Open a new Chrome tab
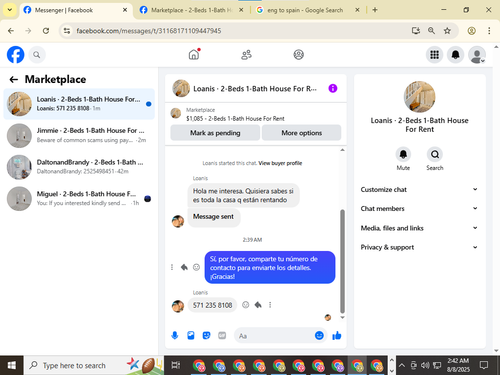Image resolution: width=500 pixels, height=375 pixels. (x=375, y=10)
